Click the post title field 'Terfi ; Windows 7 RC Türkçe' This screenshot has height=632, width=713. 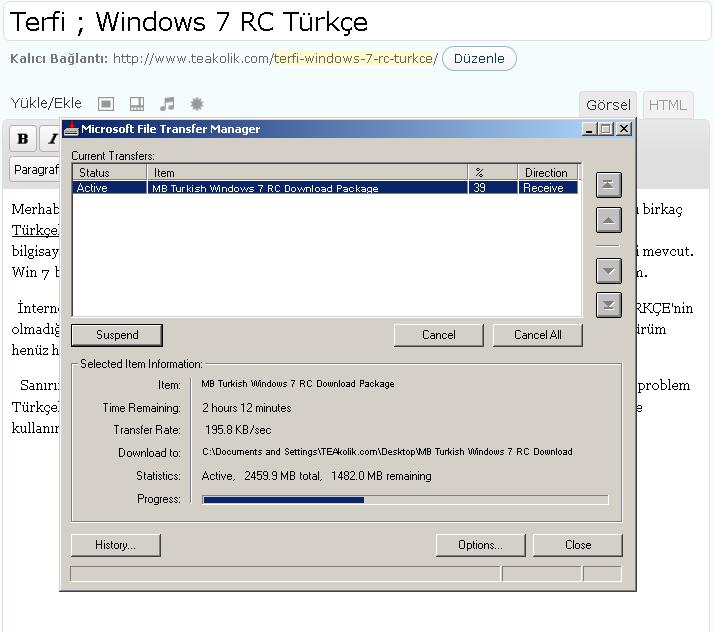click(356, 21)
